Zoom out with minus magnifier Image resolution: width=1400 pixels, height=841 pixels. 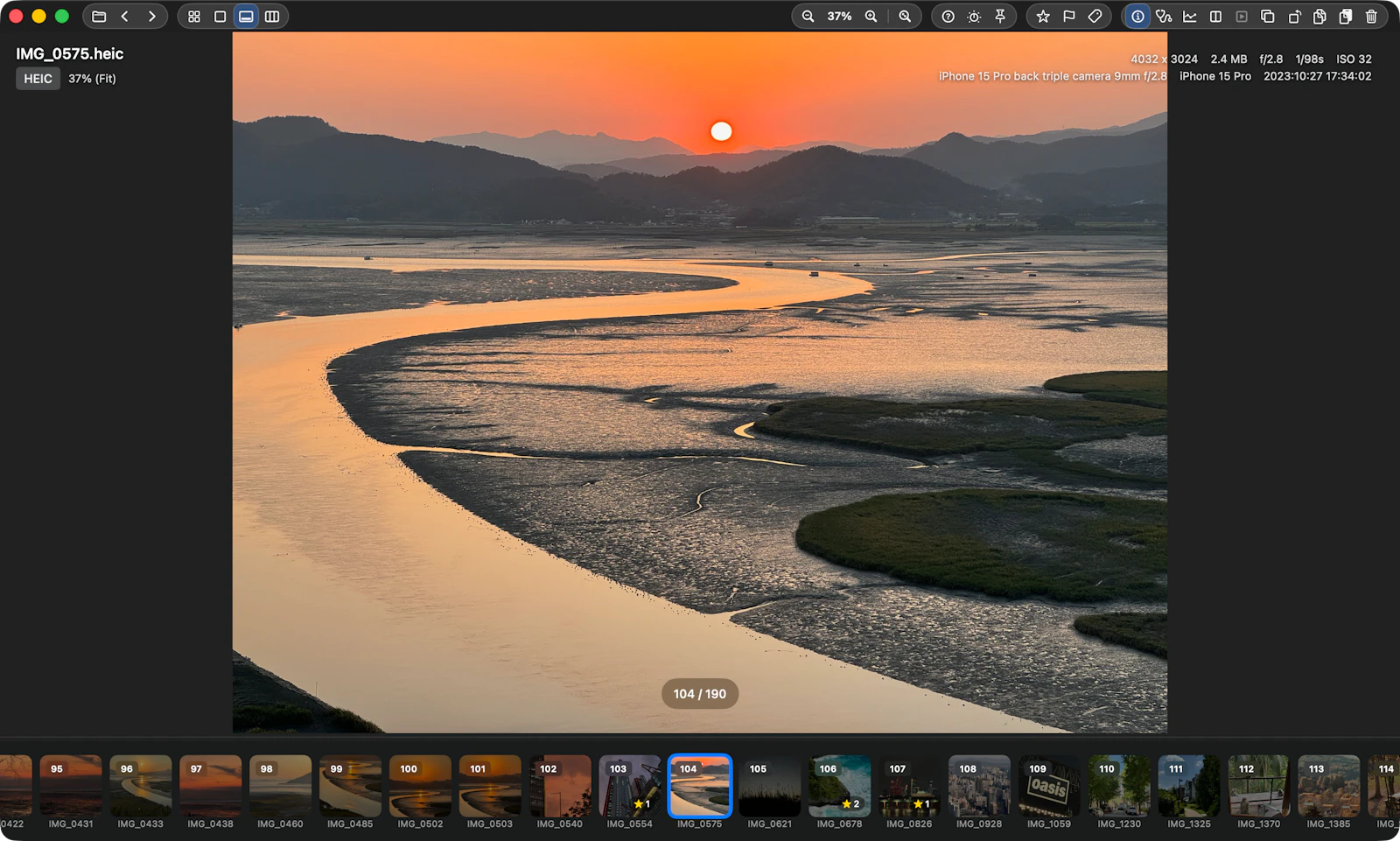click(x=808, y=17)
